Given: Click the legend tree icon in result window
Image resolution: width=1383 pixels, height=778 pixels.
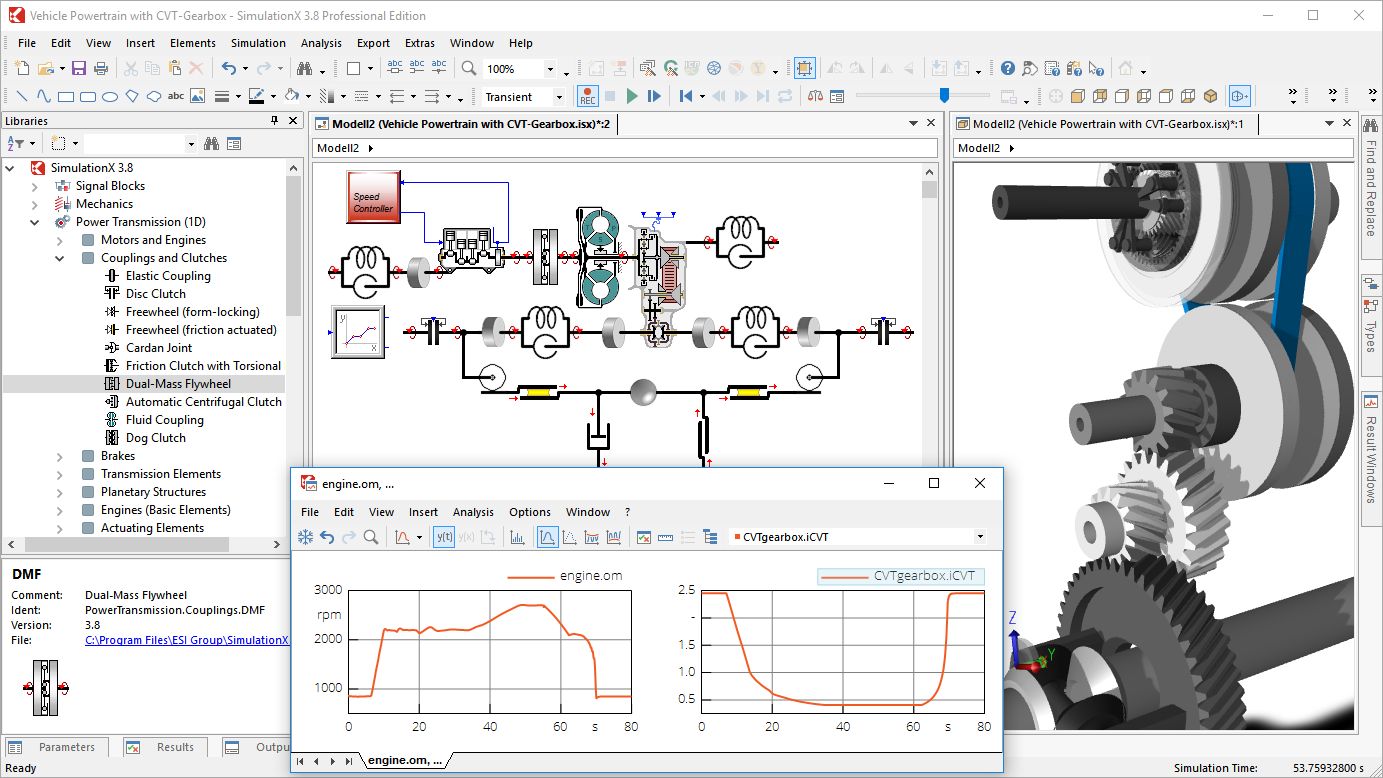Looking at the screenshot, I should point(711,537).
